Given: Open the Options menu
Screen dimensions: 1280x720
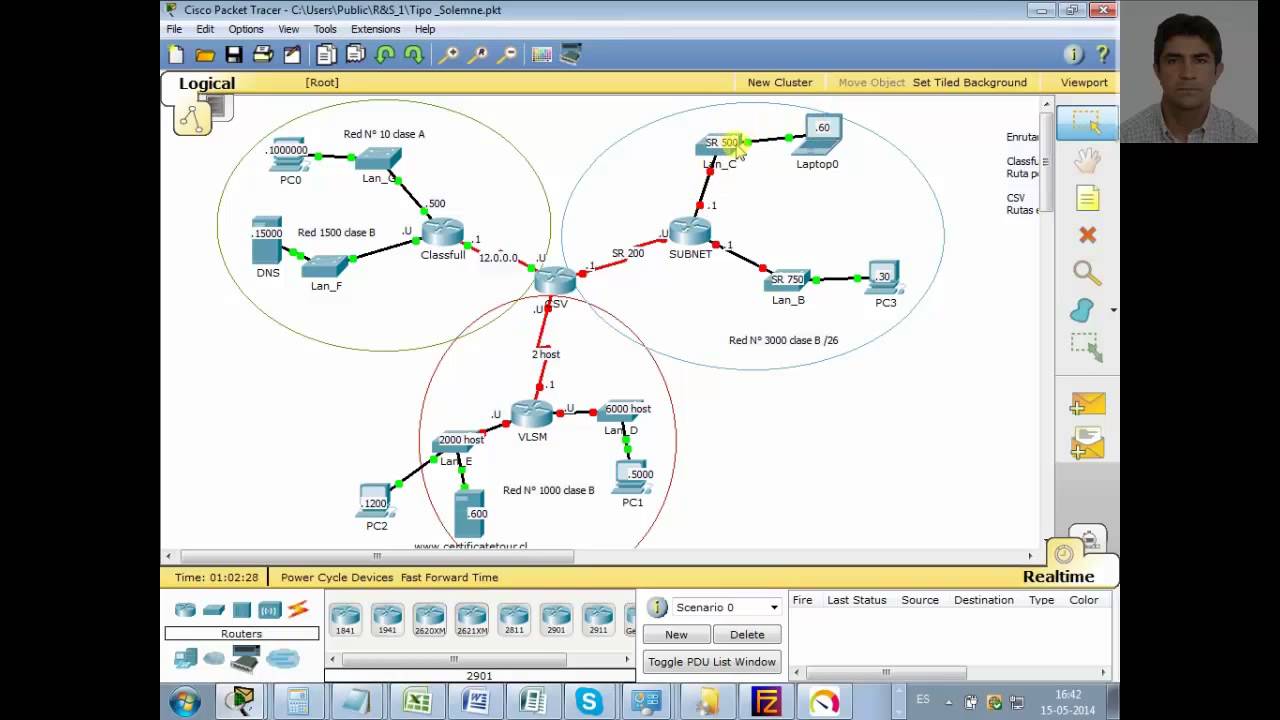Looking at the screenshot, I should pos(246,29).
